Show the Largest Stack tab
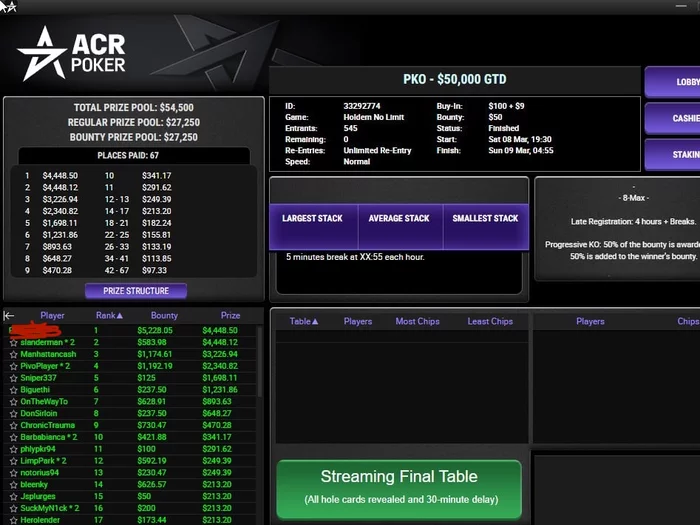Screen dimensions: 700x525 (x=313, y=226)
